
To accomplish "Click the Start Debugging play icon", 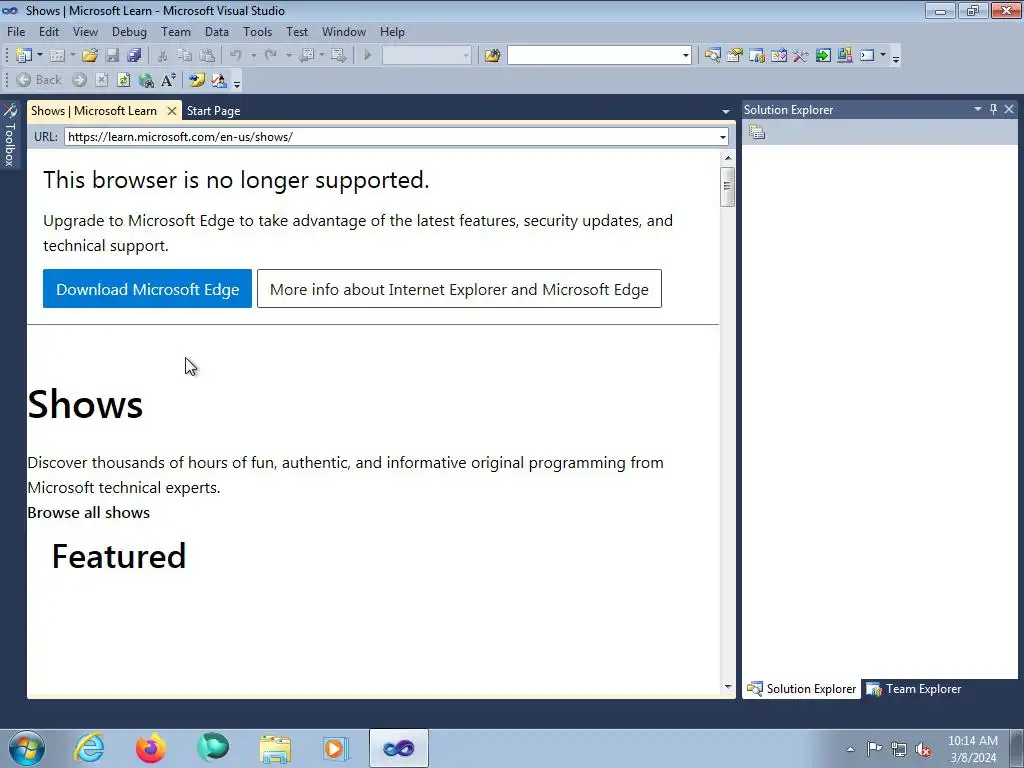I will click(x=368, y=56).
